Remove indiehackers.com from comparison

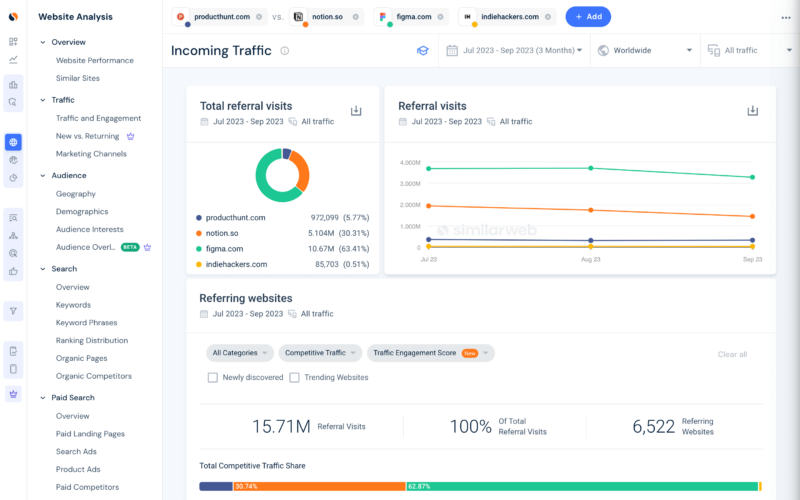(x=548, y=17)
